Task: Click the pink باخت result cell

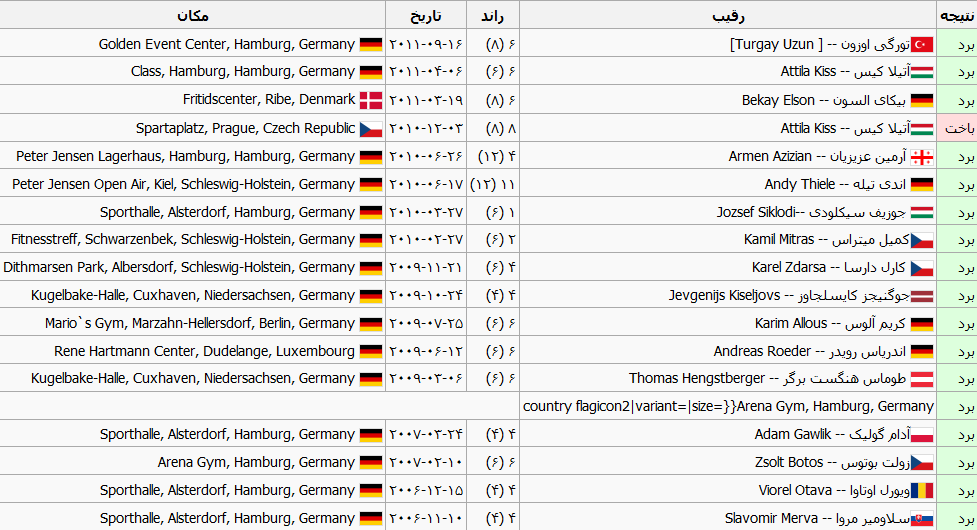Action: [959, 128]
